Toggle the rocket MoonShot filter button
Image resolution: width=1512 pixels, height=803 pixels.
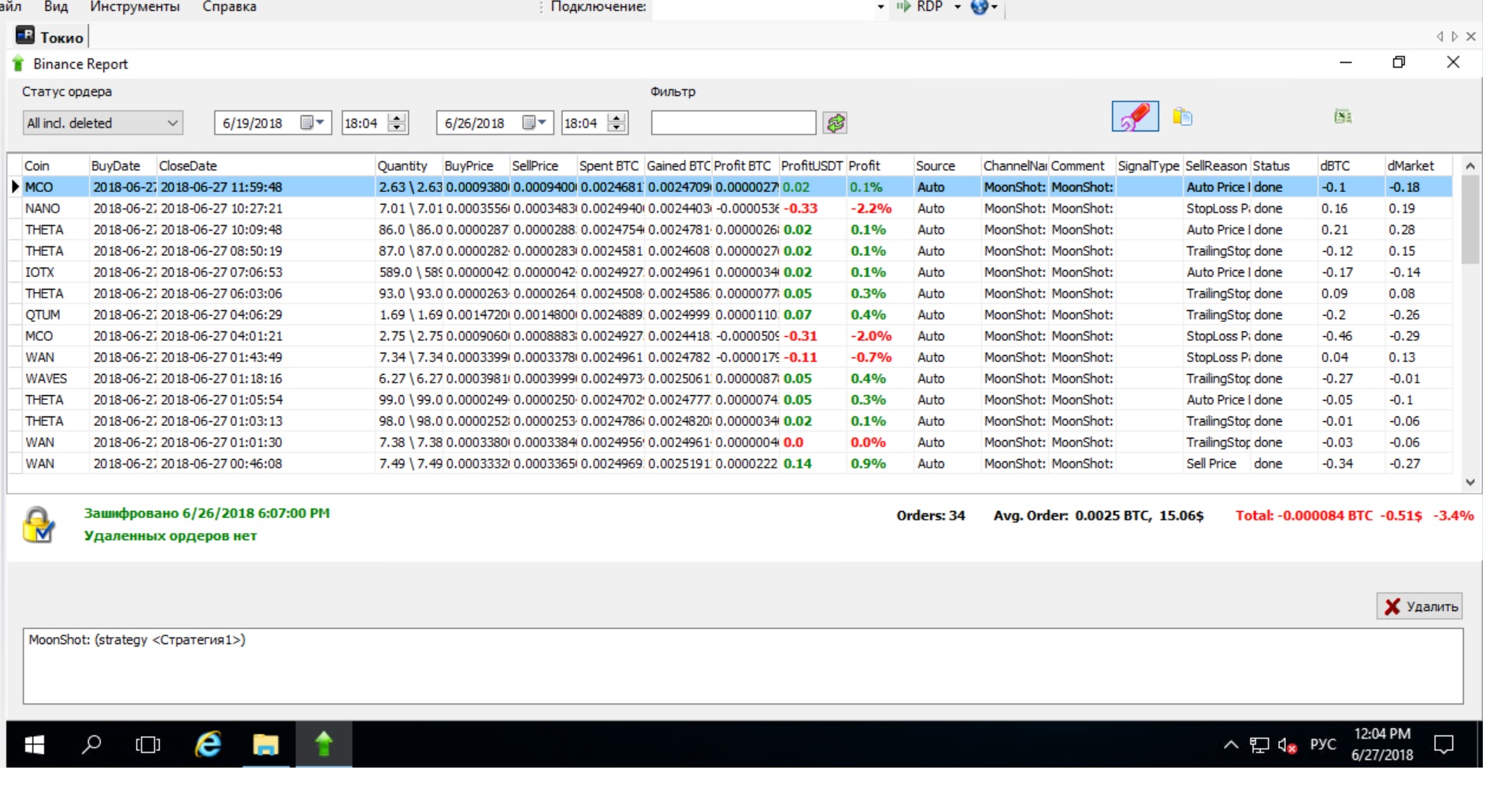[1135, 117]
